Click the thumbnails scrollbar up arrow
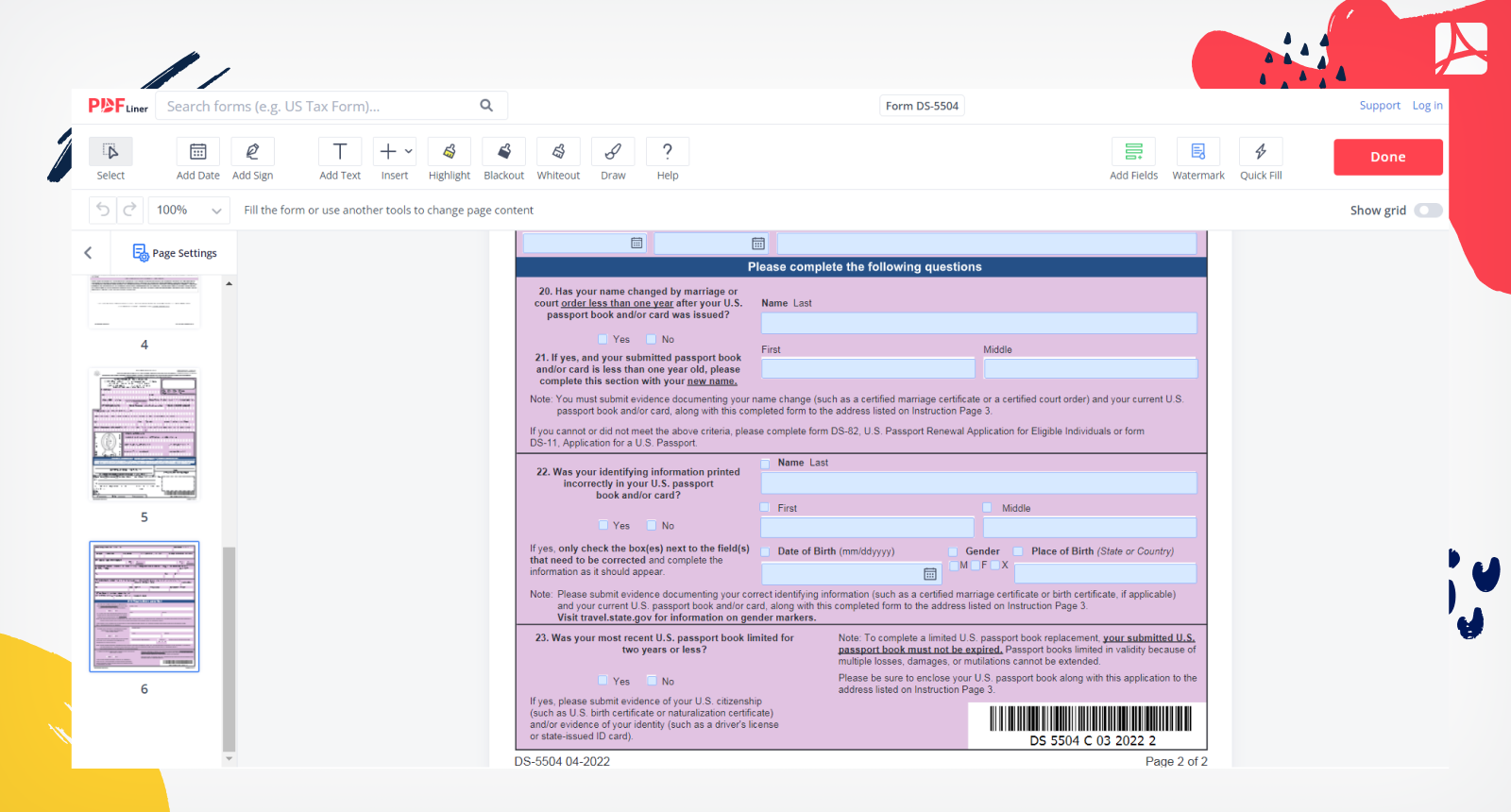This screenshot has width=1511, height=812. pyautogui.click(x=229, y=283)
